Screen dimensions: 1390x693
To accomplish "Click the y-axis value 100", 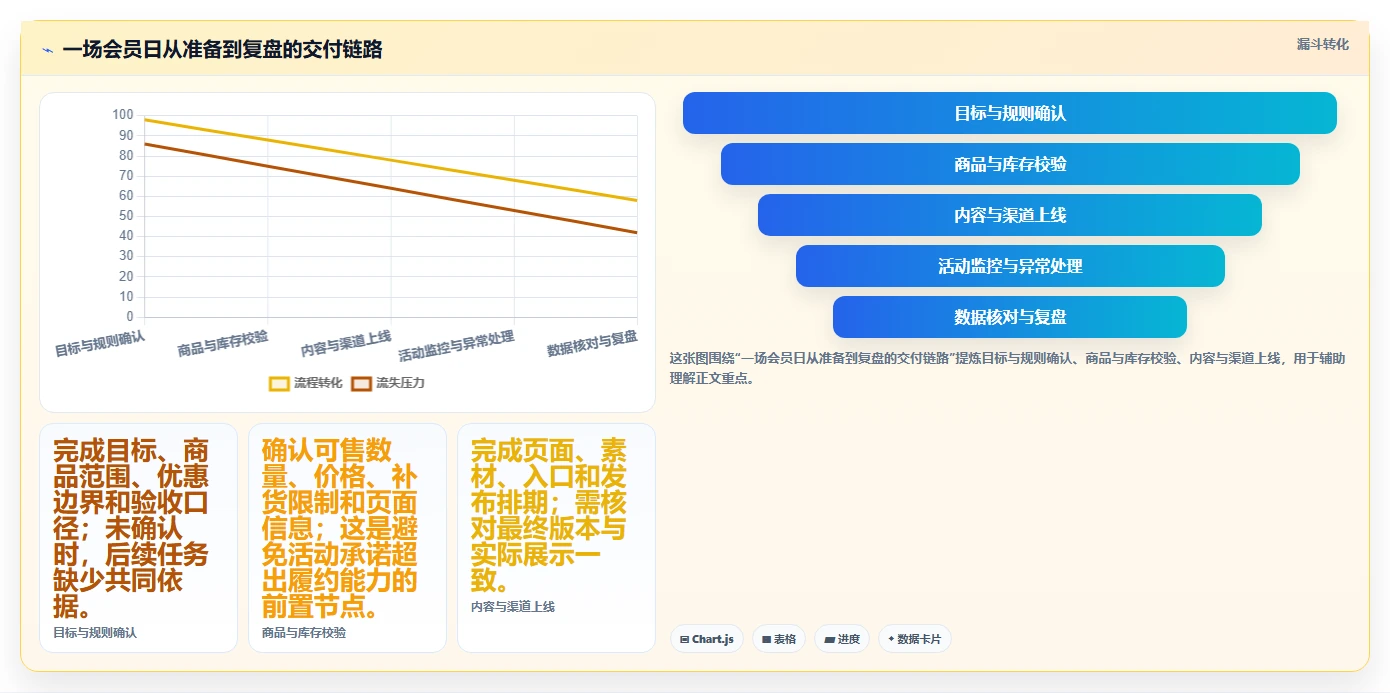I will tap(122, 115).
